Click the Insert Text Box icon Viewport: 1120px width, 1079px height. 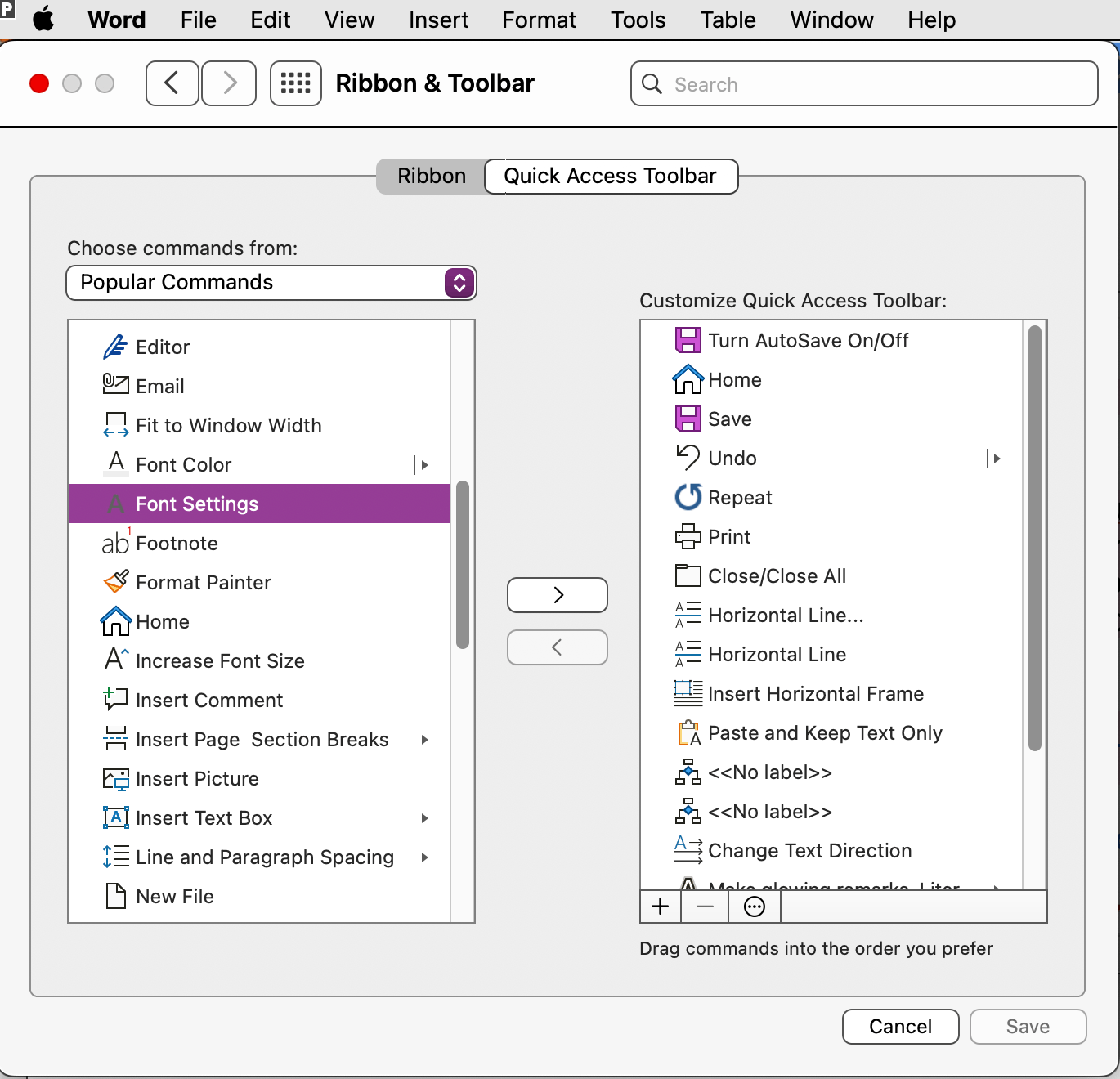point(115,817)
